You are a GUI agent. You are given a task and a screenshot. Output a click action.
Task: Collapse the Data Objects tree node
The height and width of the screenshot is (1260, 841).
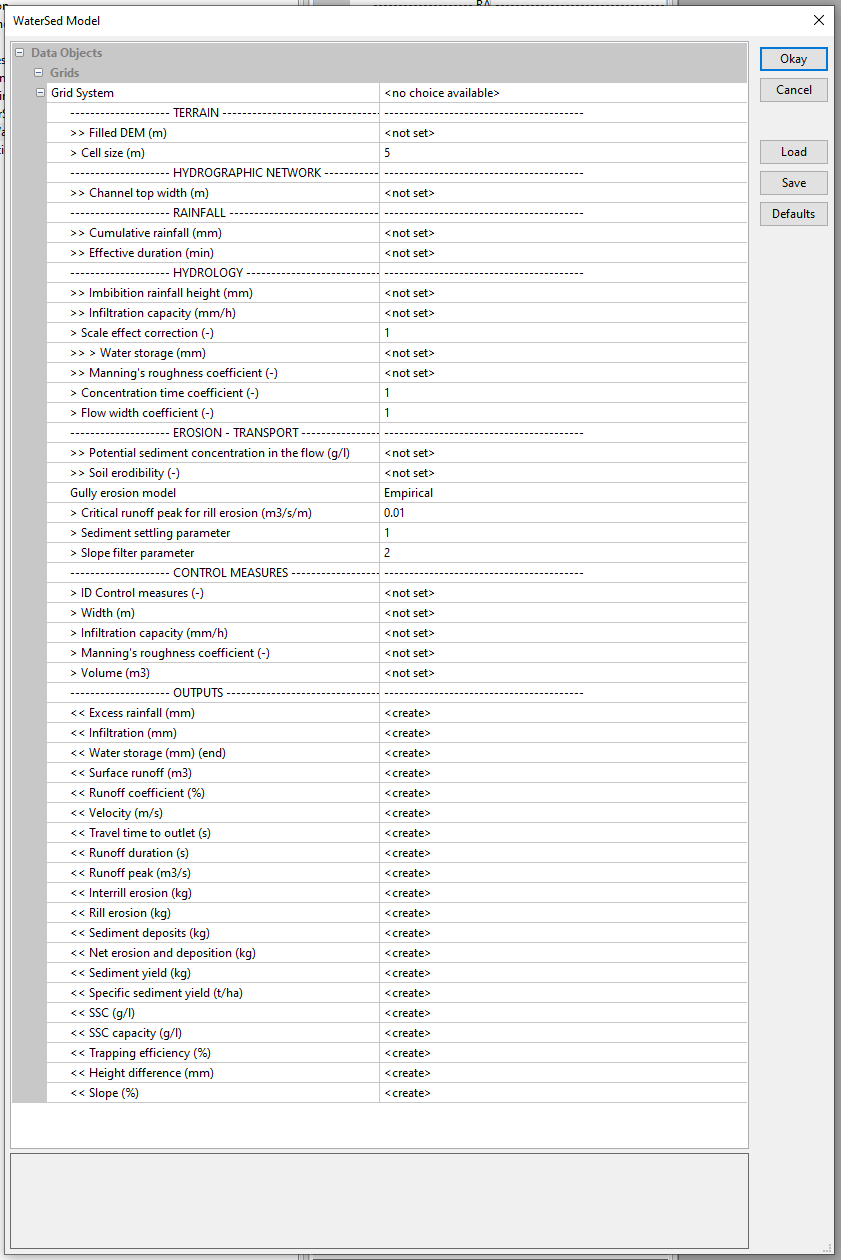pyautogui.click(x=20, y=53)
